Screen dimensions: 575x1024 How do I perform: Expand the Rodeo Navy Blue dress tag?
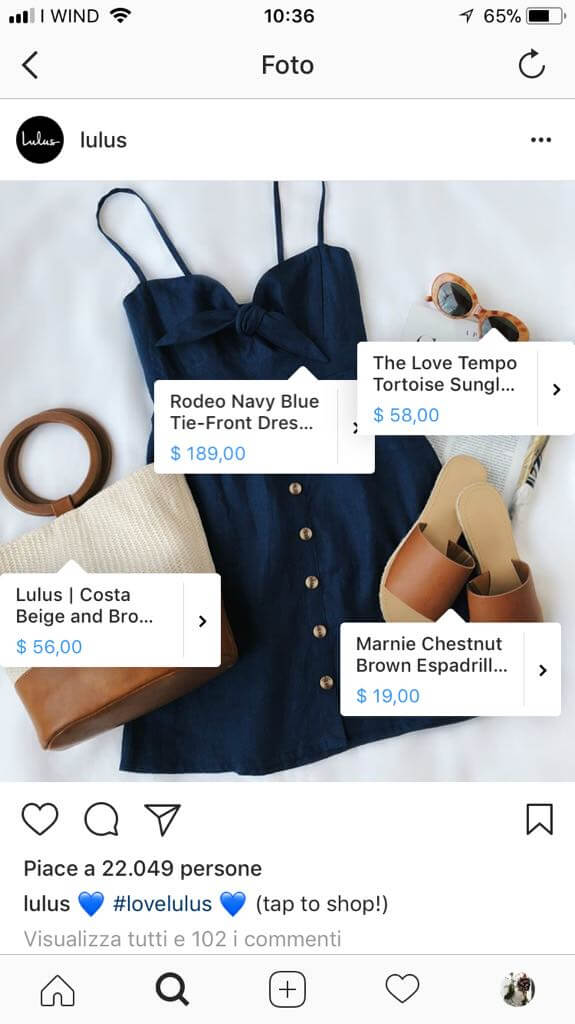pyautogui.click(x=264, y=426)
